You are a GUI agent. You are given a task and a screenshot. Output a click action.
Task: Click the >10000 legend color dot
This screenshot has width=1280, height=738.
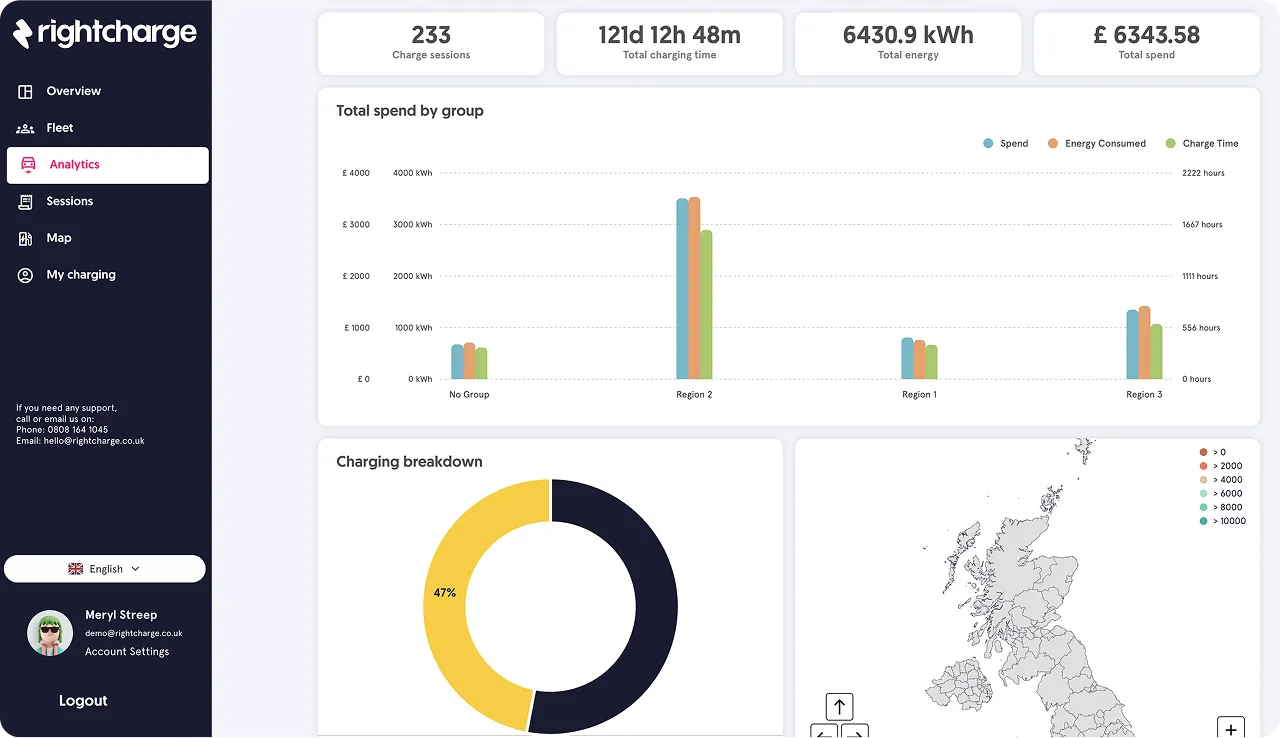point(1203,521)
